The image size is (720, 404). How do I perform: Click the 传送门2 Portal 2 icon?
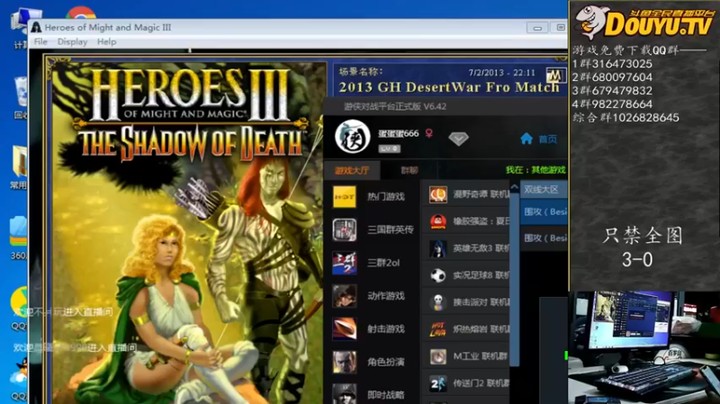tap(438, 383)
